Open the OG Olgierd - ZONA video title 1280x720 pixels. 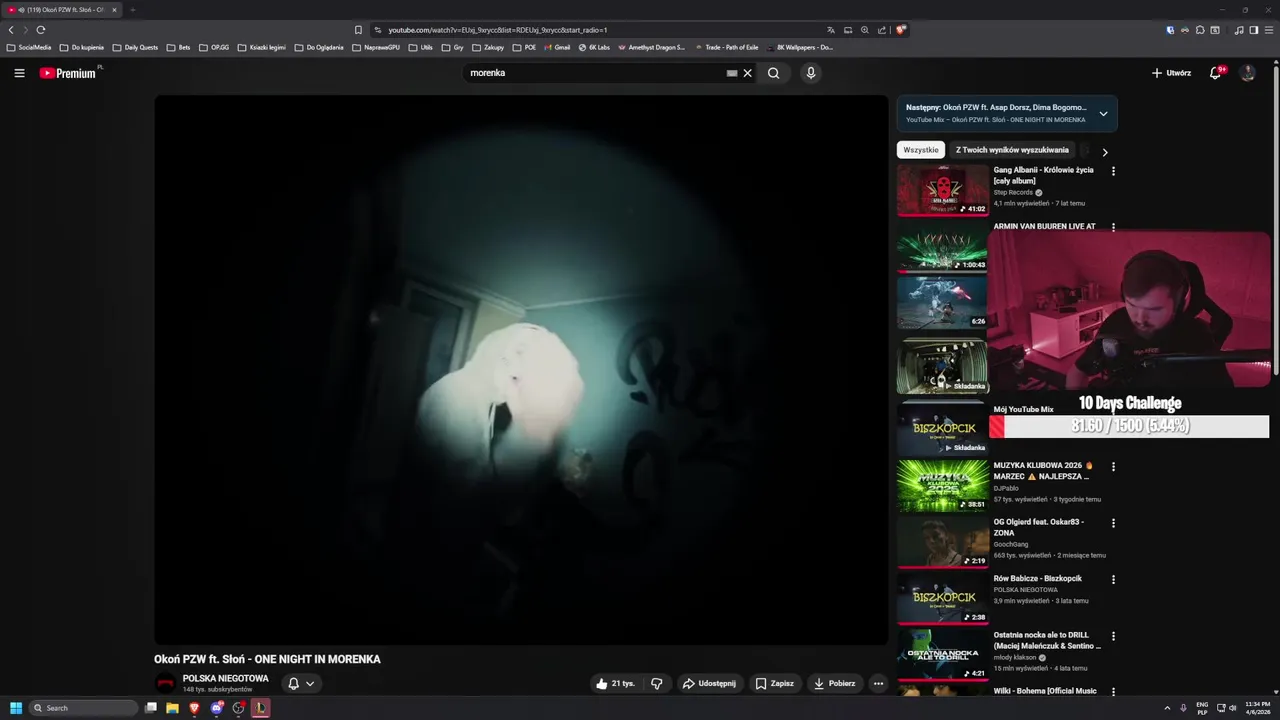(1038, 527)
